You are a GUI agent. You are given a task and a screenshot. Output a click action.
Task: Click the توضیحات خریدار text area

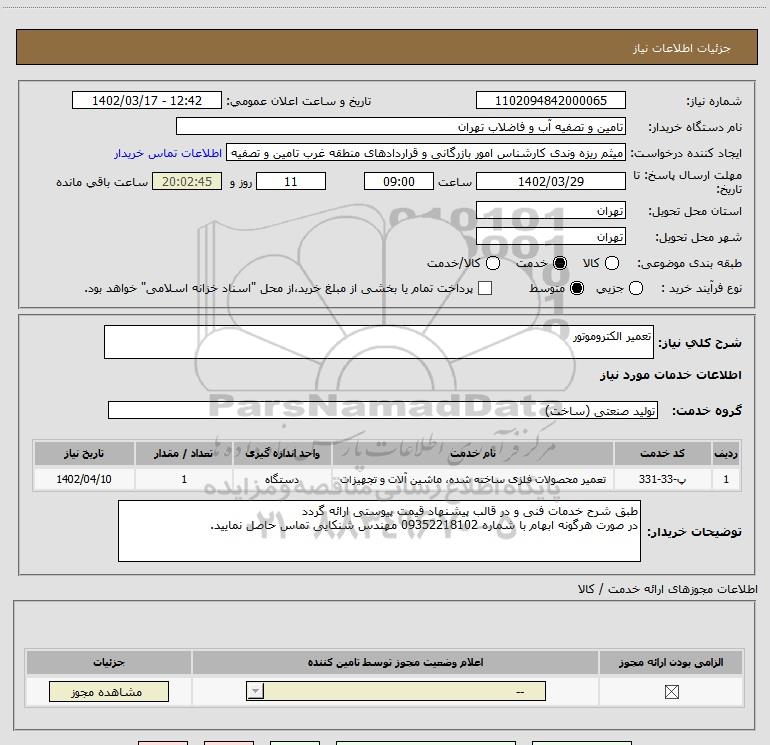[x=379, y=531]
